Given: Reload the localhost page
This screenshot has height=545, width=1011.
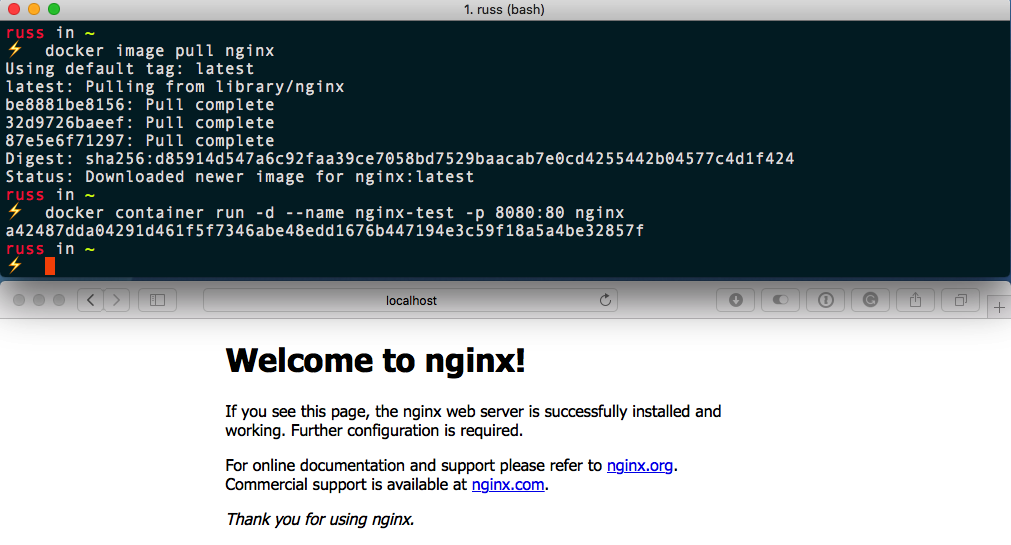Looking at the screenshot, I should point(604,300).
